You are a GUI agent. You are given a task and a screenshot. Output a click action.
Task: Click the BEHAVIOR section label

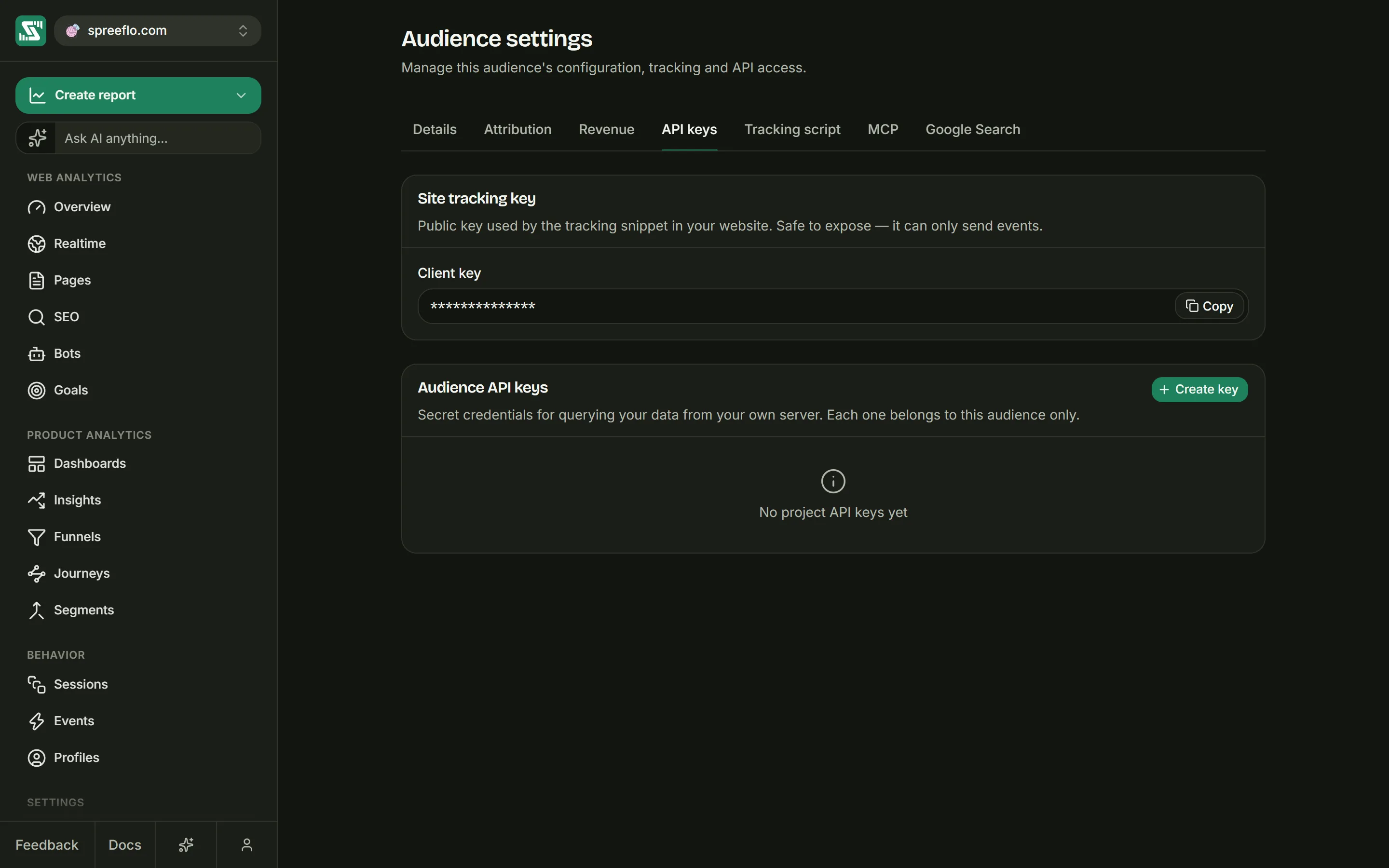[x=55, y=655]
